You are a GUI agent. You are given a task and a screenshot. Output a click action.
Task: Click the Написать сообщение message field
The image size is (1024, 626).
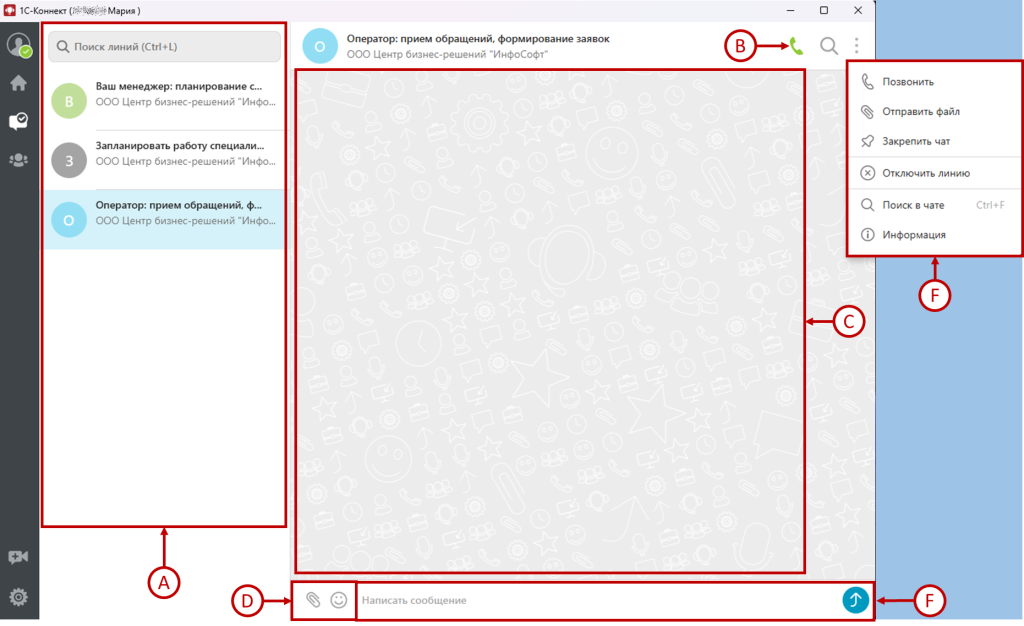(x=598, y=600)
